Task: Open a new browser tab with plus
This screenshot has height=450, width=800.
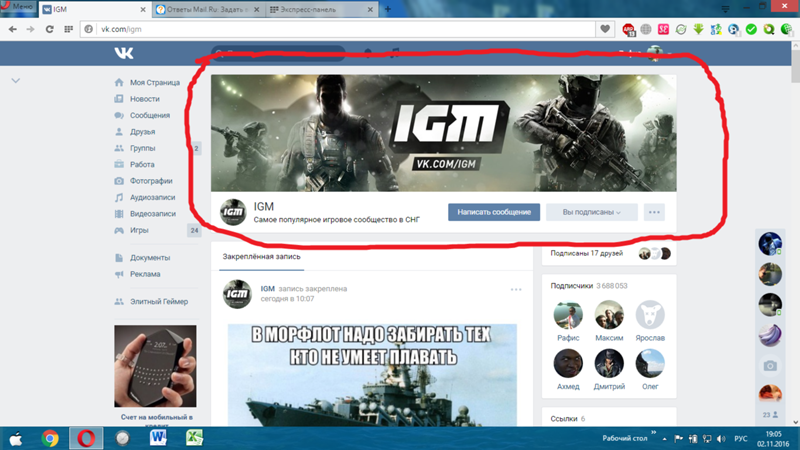Action: (388, 9)
